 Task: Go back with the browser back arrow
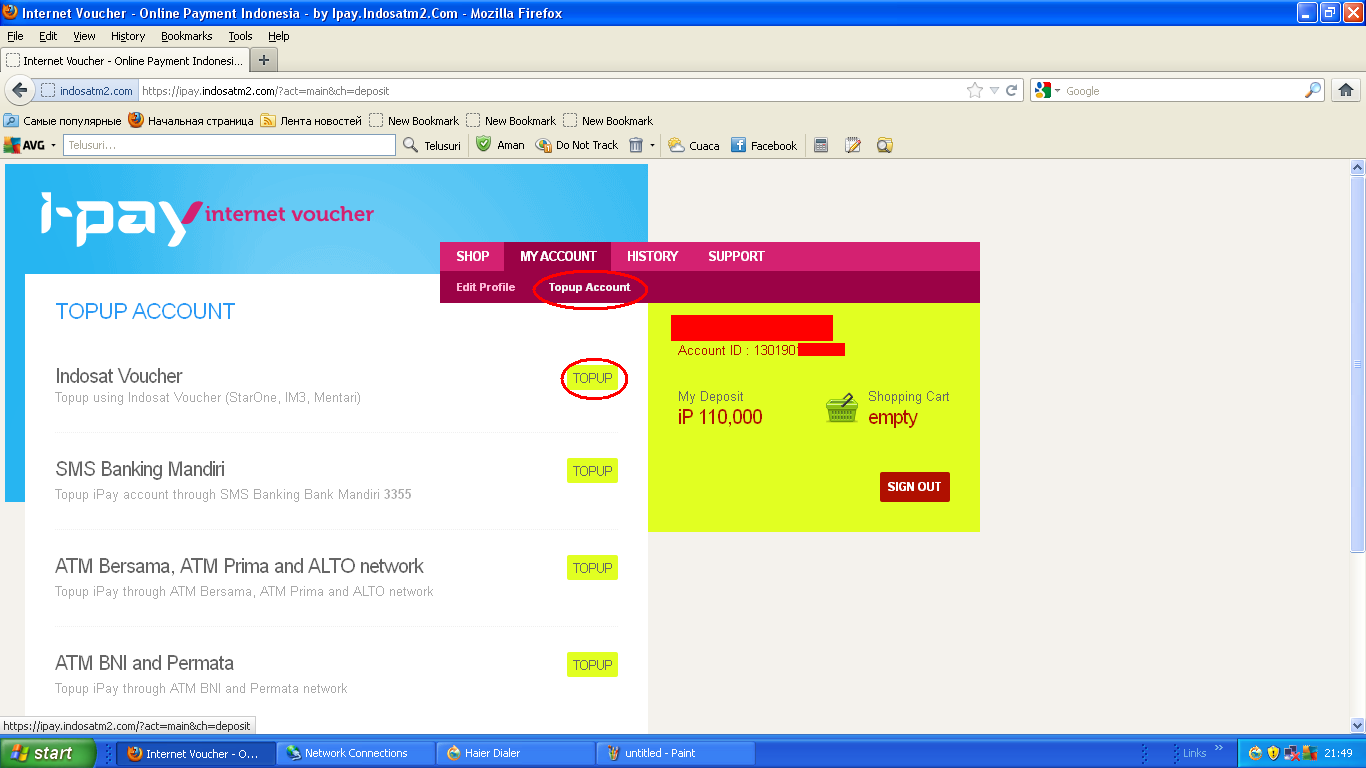[x=19, y=90]
